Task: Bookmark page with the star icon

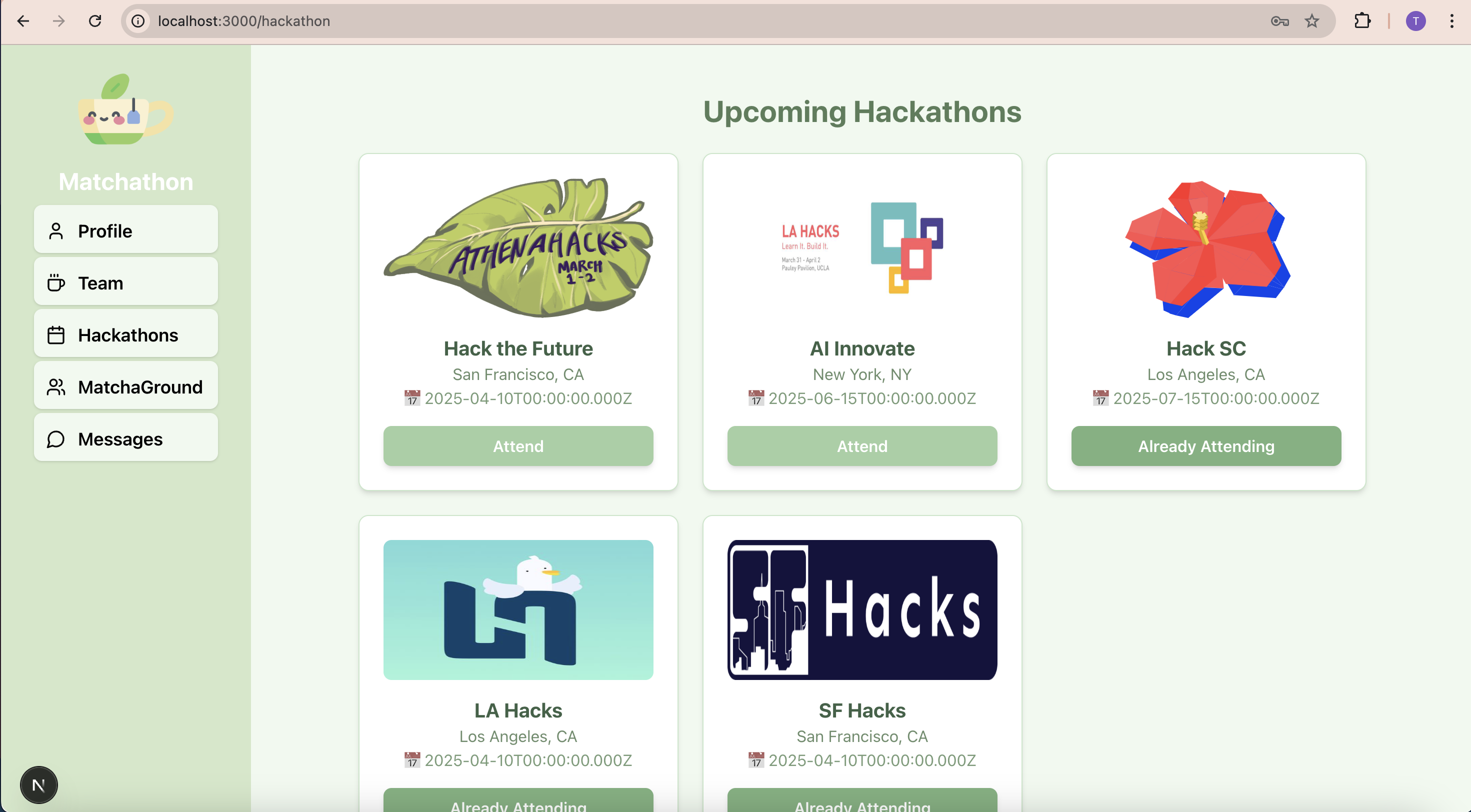Action: (x=1311, y=21)
